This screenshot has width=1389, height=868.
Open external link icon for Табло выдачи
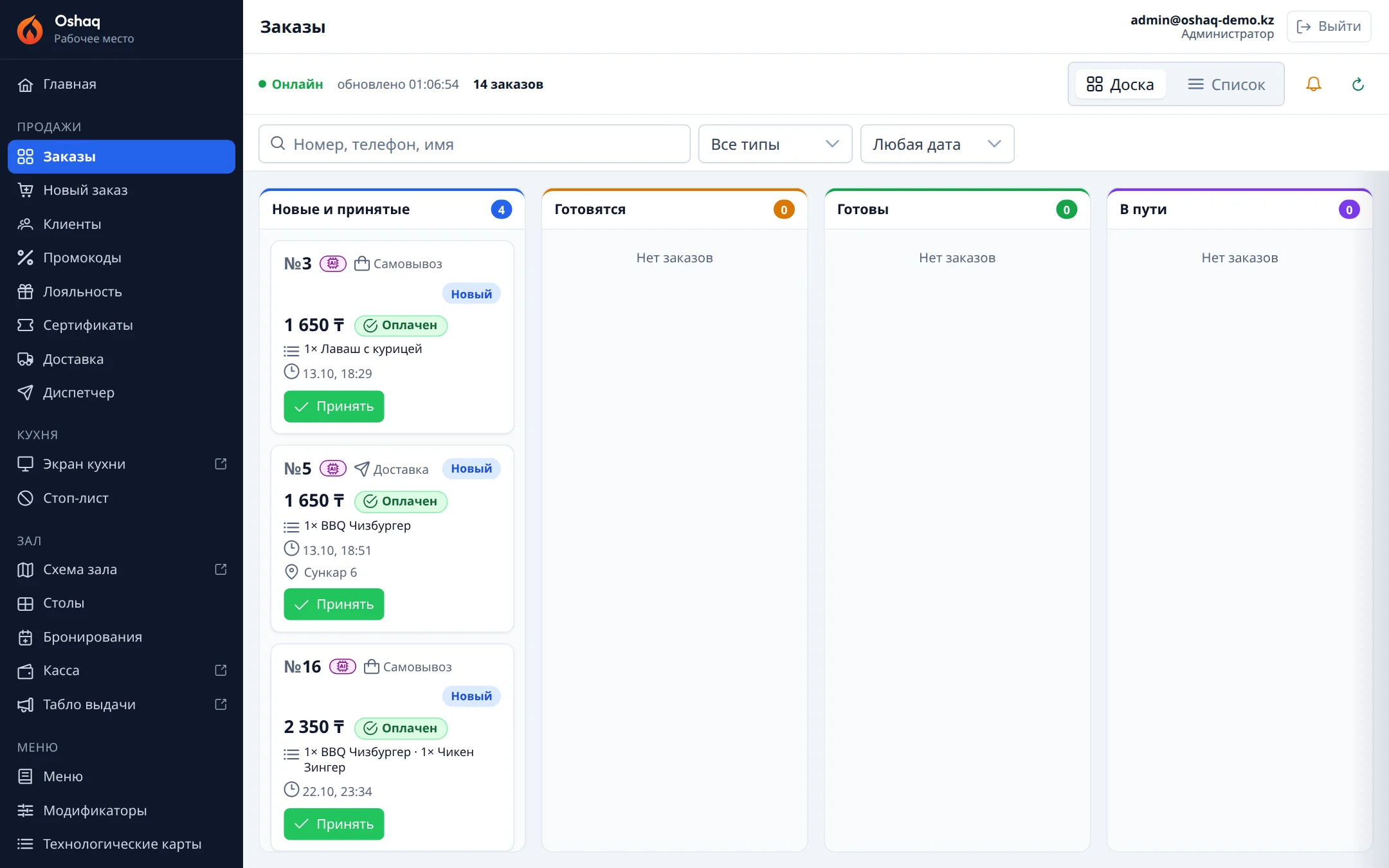point(221,705)
